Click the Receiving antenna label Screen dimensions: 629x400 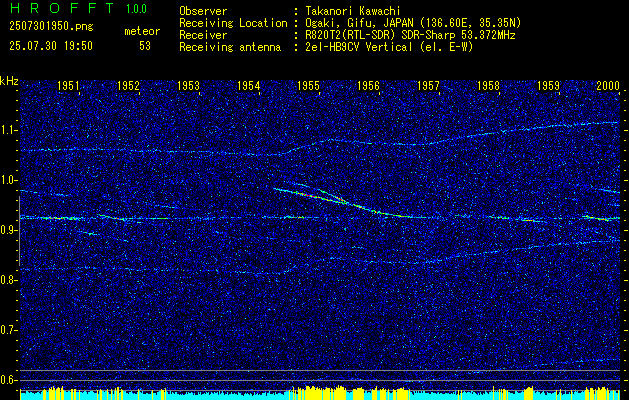[x=230, y=47]
